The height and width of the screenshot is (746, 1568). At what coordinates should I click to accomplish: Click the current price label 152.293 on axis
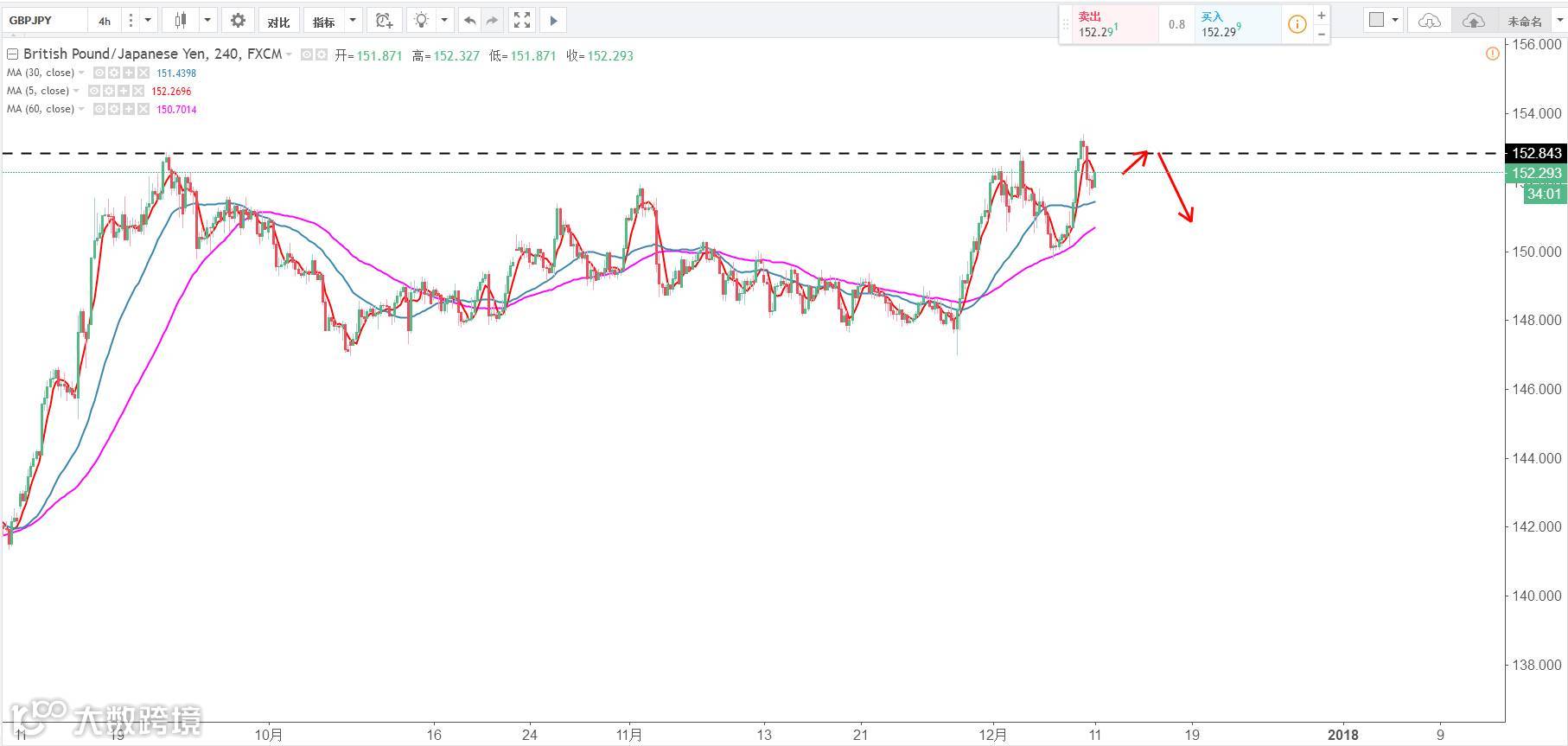click(1536, 173)
